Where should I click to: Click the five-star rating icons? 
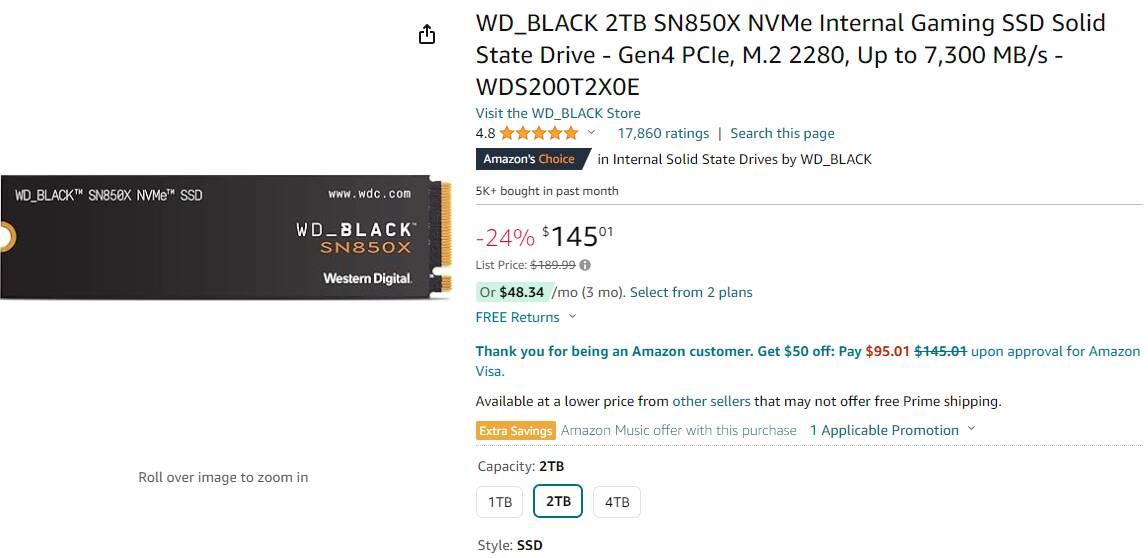539,133
